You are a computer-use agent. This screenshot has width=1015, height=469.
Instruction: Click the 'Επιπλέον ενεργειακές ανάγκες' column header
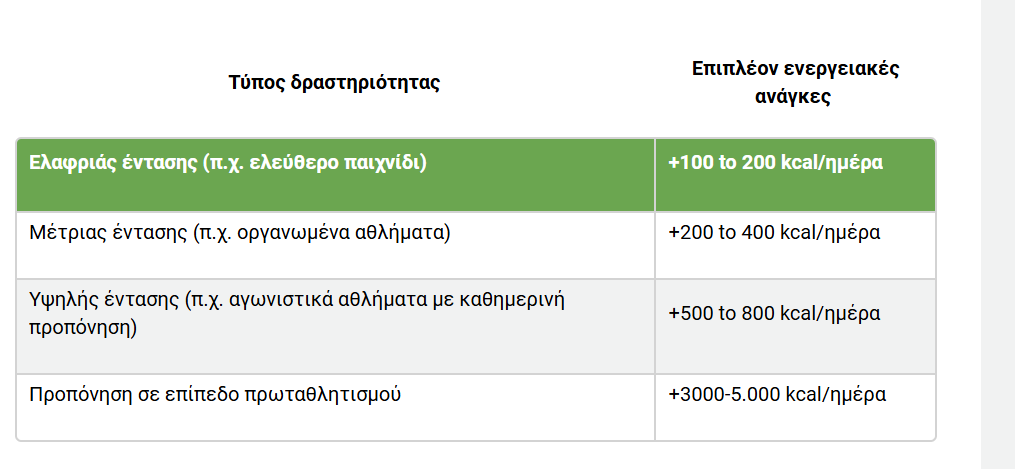coord(795,83)
